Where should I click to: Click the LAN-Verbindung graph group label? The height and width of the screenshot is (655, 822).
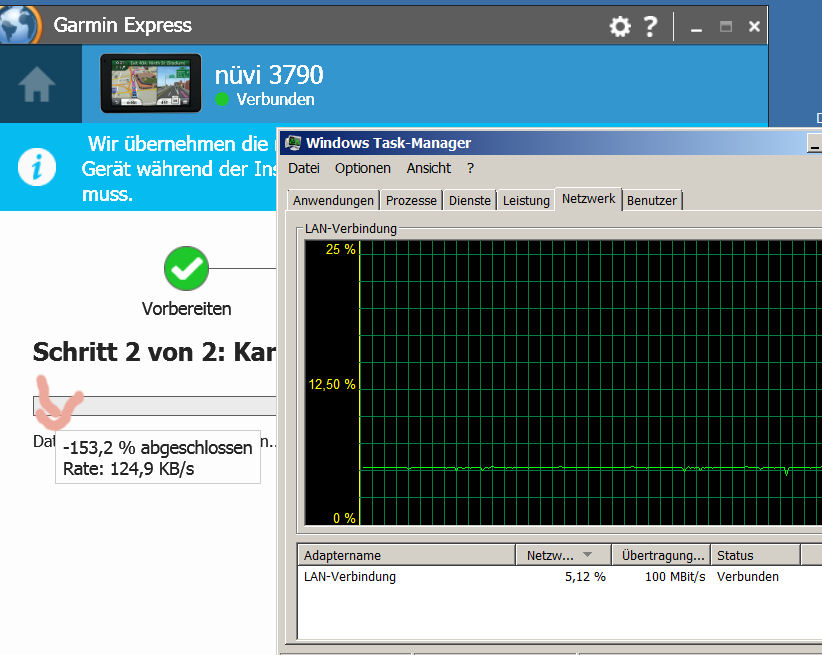click(351, 229)
